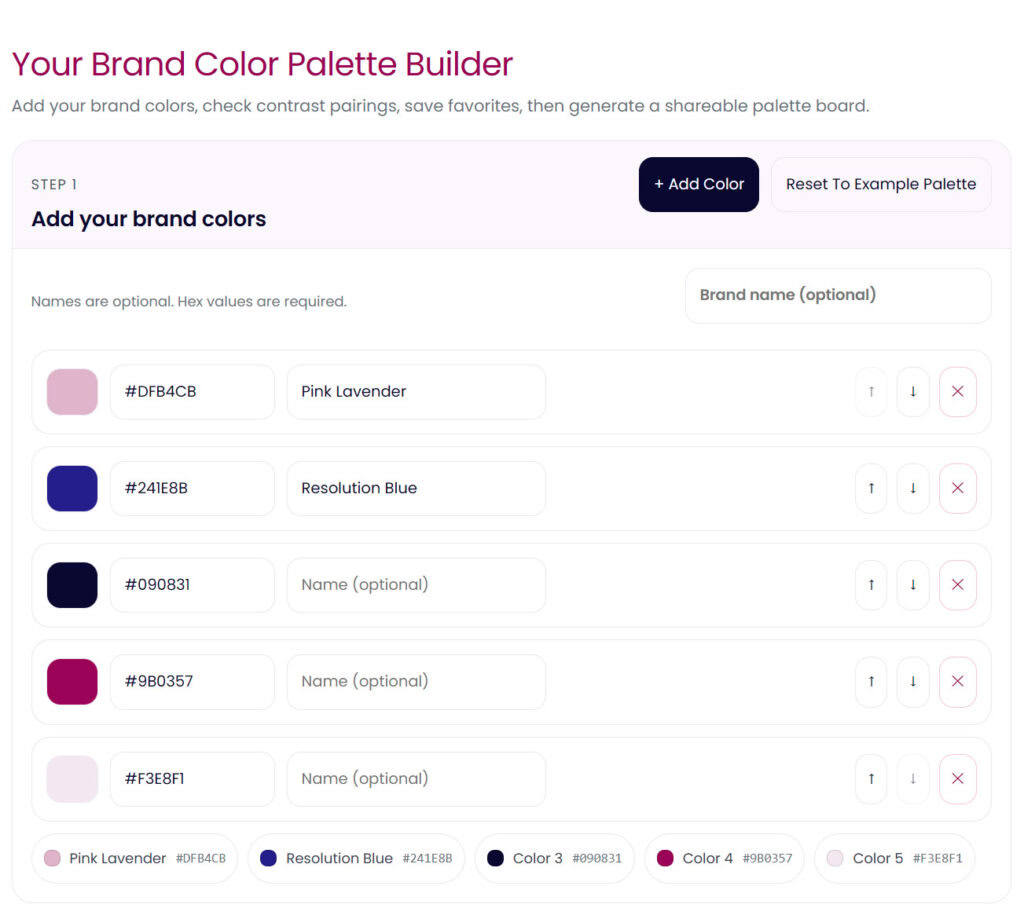The width and height of the screenshot is (1024, 919).
Task: Delete the #F3E8F1 color entry
Action: (957, 779)
